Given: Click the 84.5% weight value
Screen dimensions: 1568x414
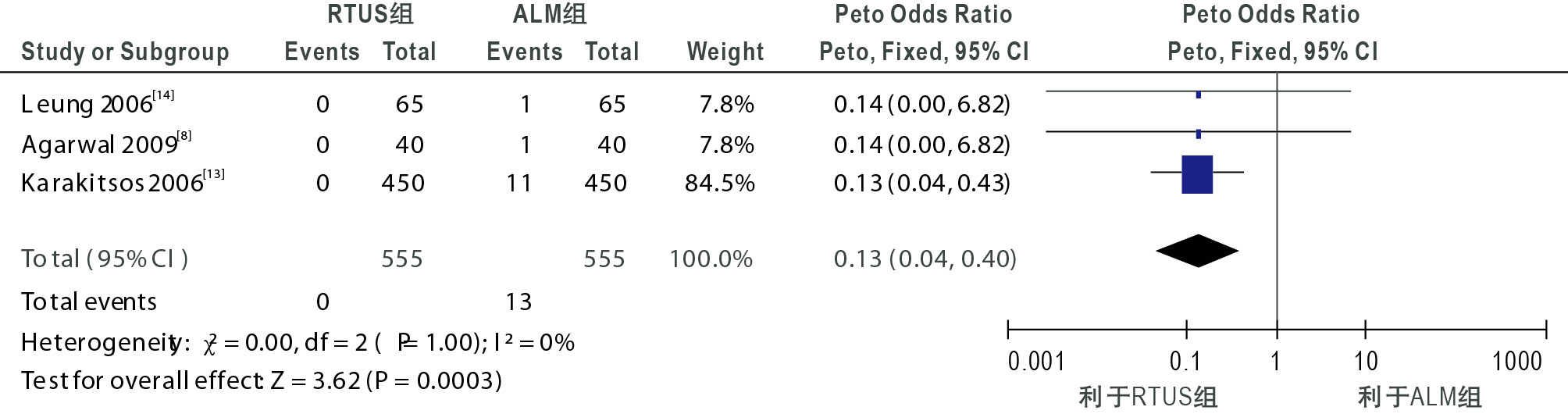Looking at the screenshot, I should click(720, 183).
